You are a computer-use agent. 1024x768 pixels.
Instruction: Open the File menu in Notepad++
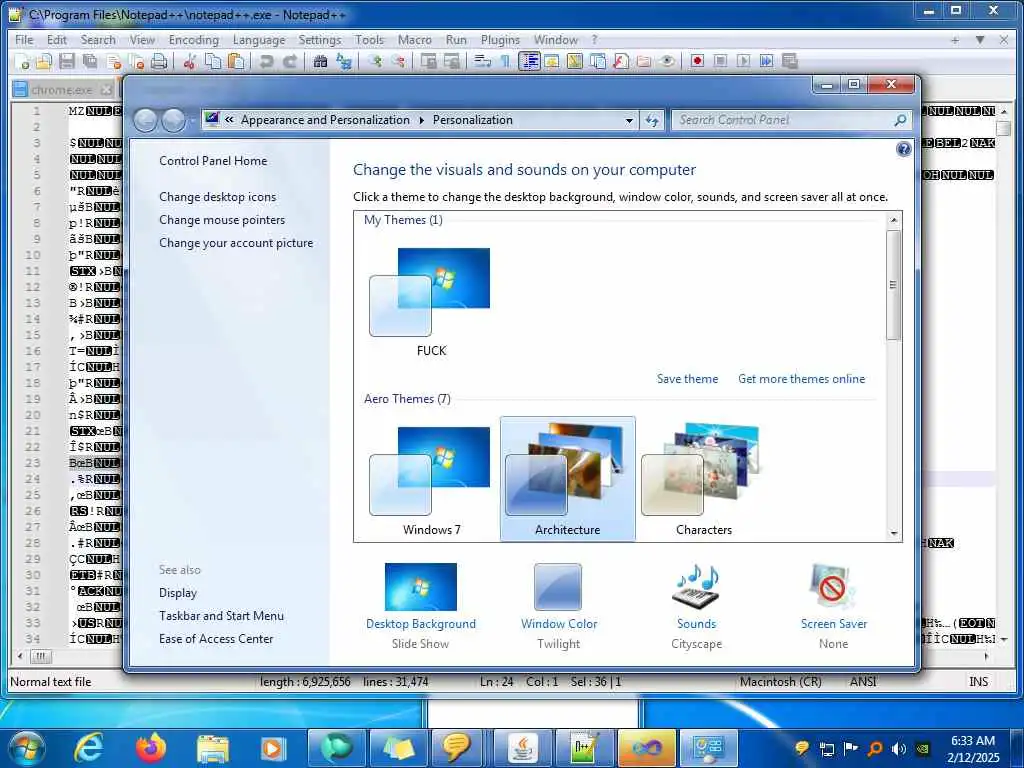24,40
